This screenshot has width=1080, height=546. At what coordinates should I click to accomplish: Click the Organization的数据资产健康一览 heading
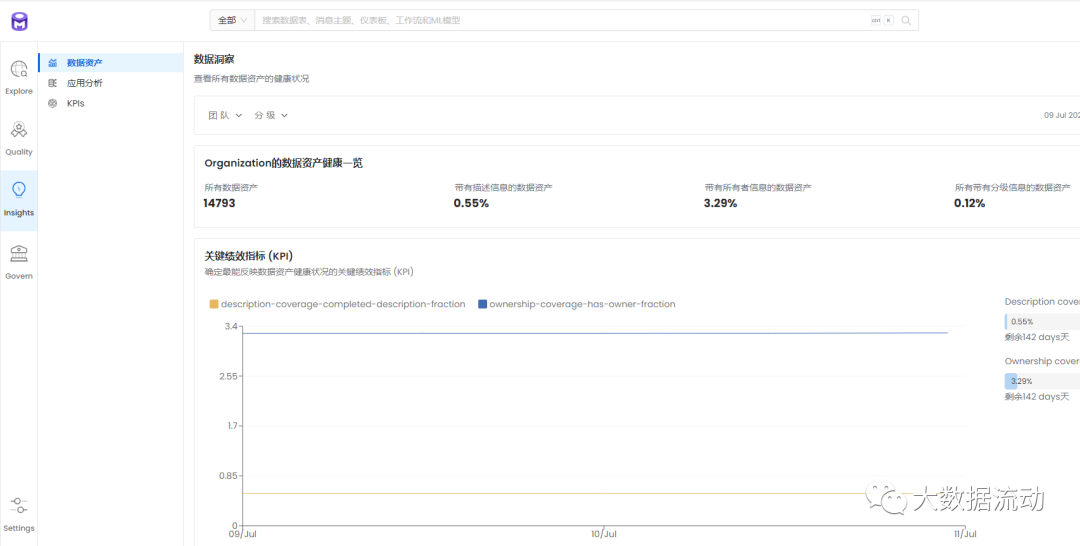284,163
